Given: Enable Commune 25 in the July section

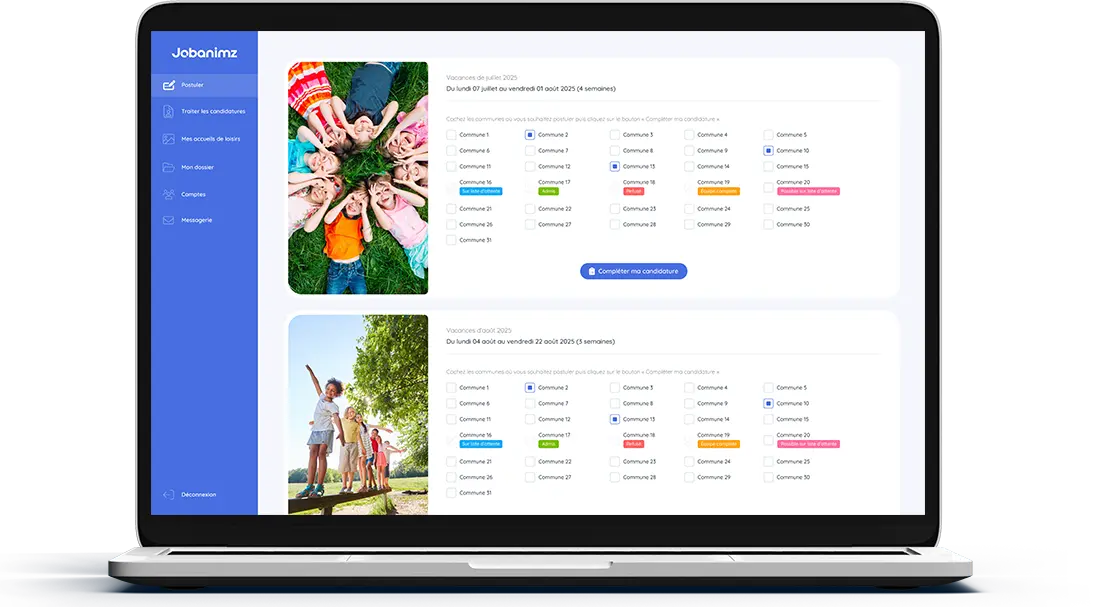Looking at the screenshot, I should [768, 209].
